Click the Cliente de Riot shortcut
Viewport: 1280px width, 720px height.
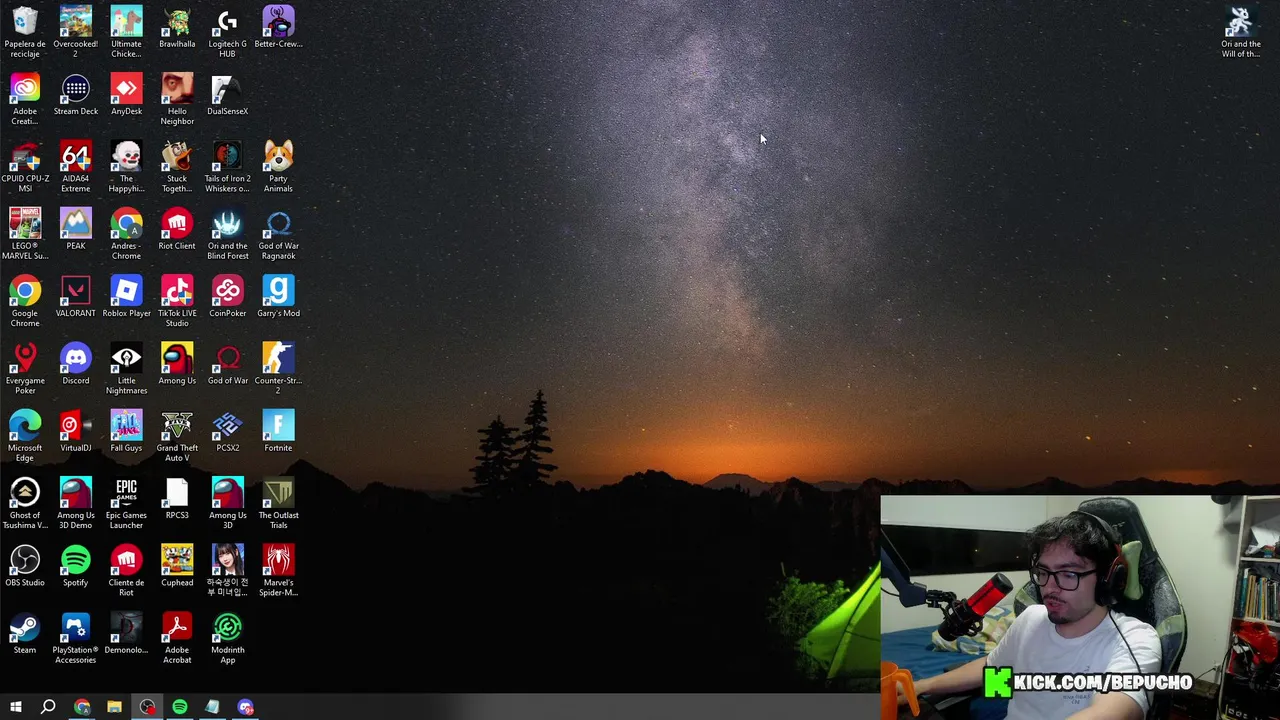coord(126,570)
